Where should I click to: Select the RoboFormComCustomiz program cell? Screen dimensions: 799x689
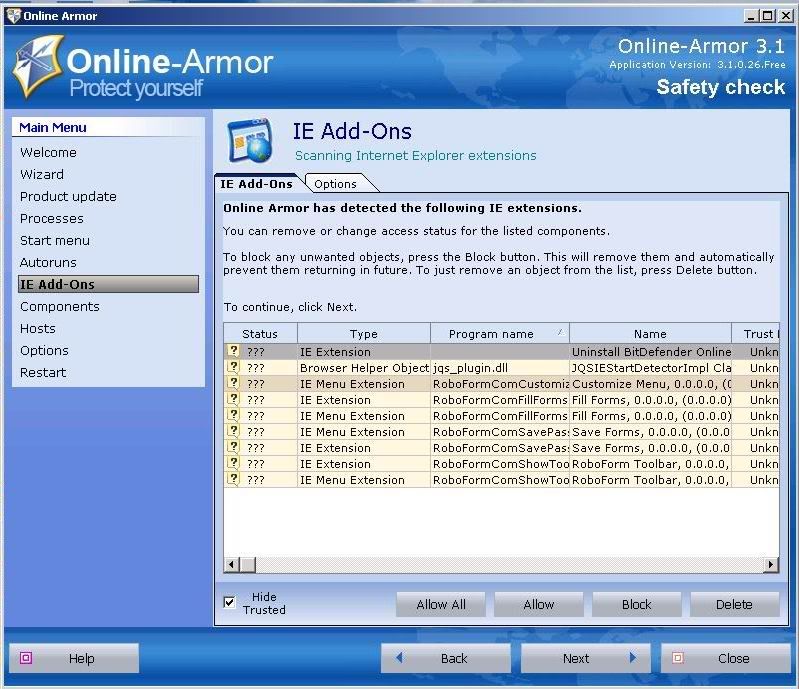(x=500, y=384)
